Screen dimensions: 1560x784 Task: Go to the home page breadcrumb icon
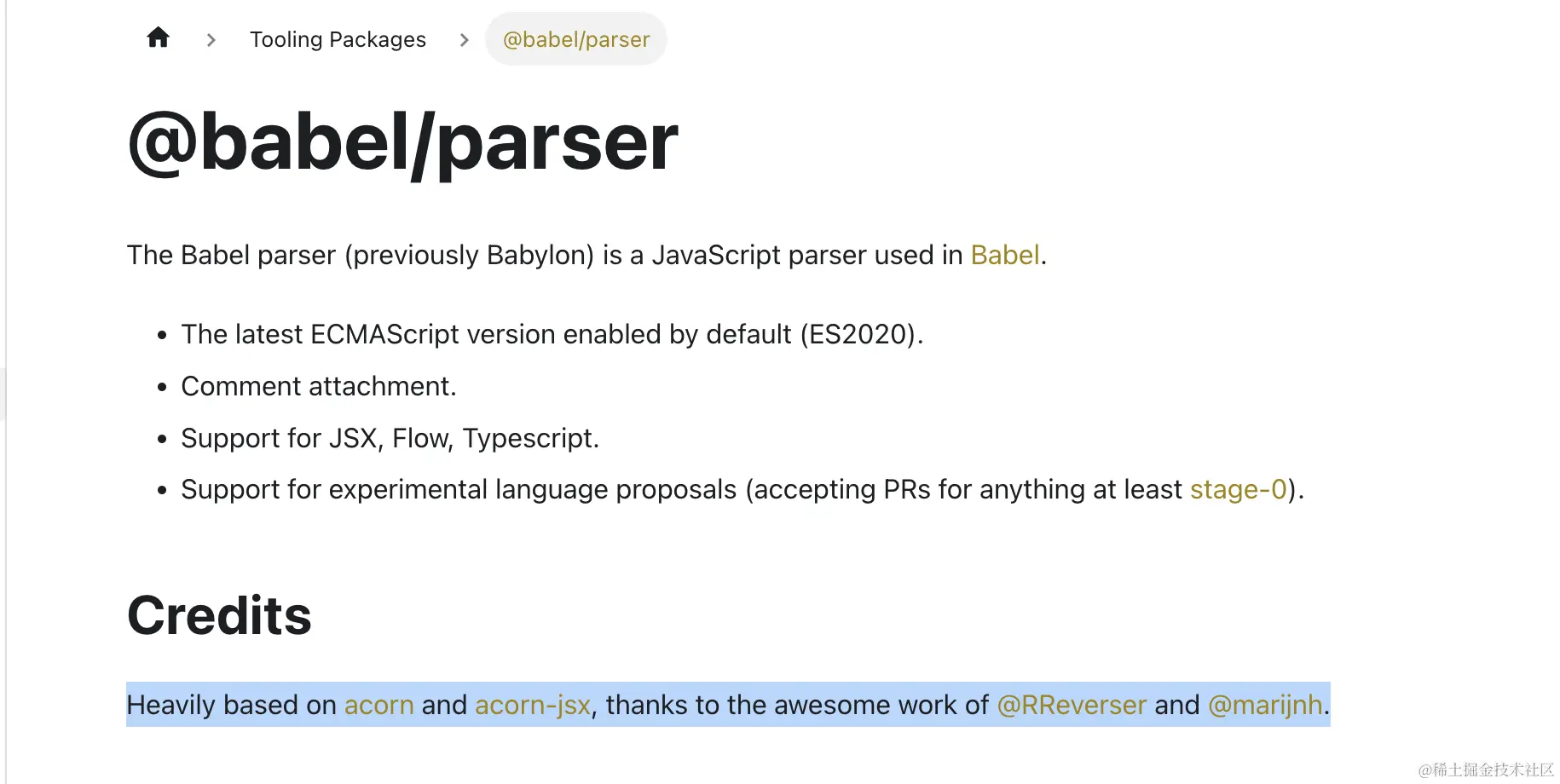[158, 37]
